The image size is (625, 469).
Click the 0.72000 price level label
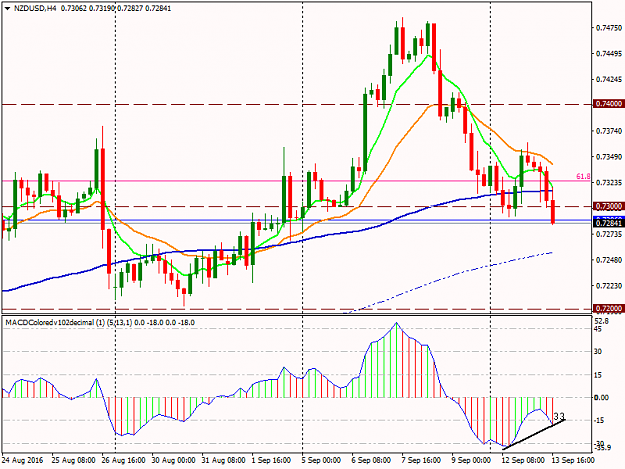click(x=608, y=309)
